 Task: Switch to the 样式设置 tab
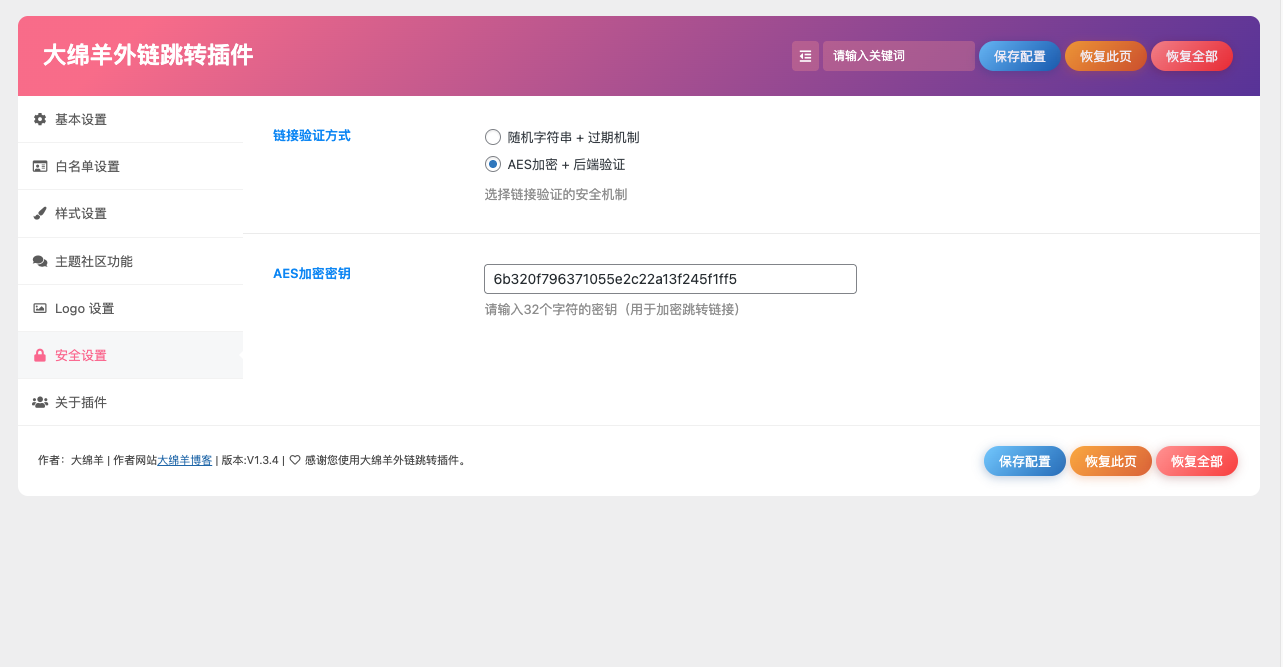tap(130, 213)
